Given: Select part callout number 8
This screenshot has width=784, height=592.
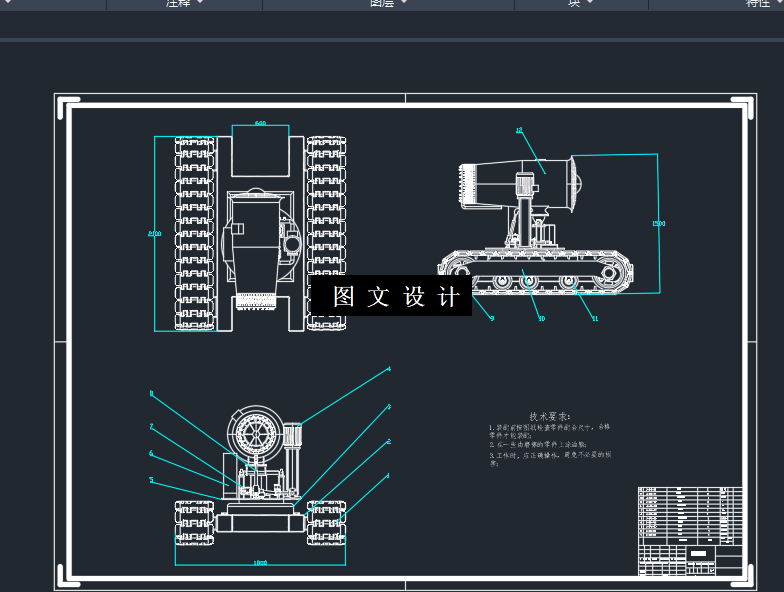Looking at the screenshot, I should [151, 394].
